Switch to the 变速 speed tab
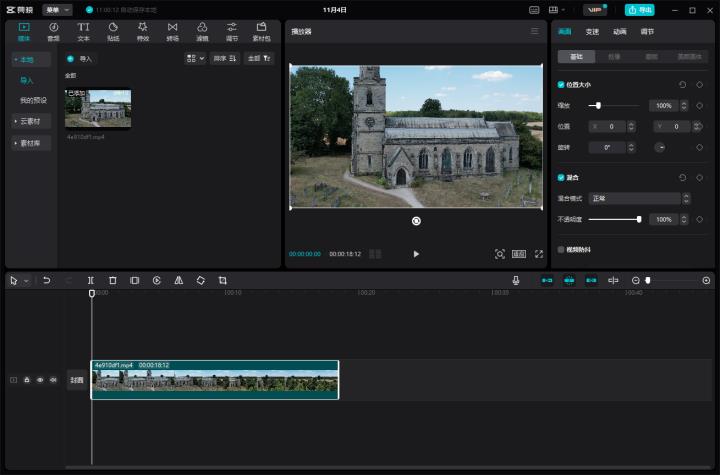The width and height of the screenshot is (720, 475). pos(593,32)
